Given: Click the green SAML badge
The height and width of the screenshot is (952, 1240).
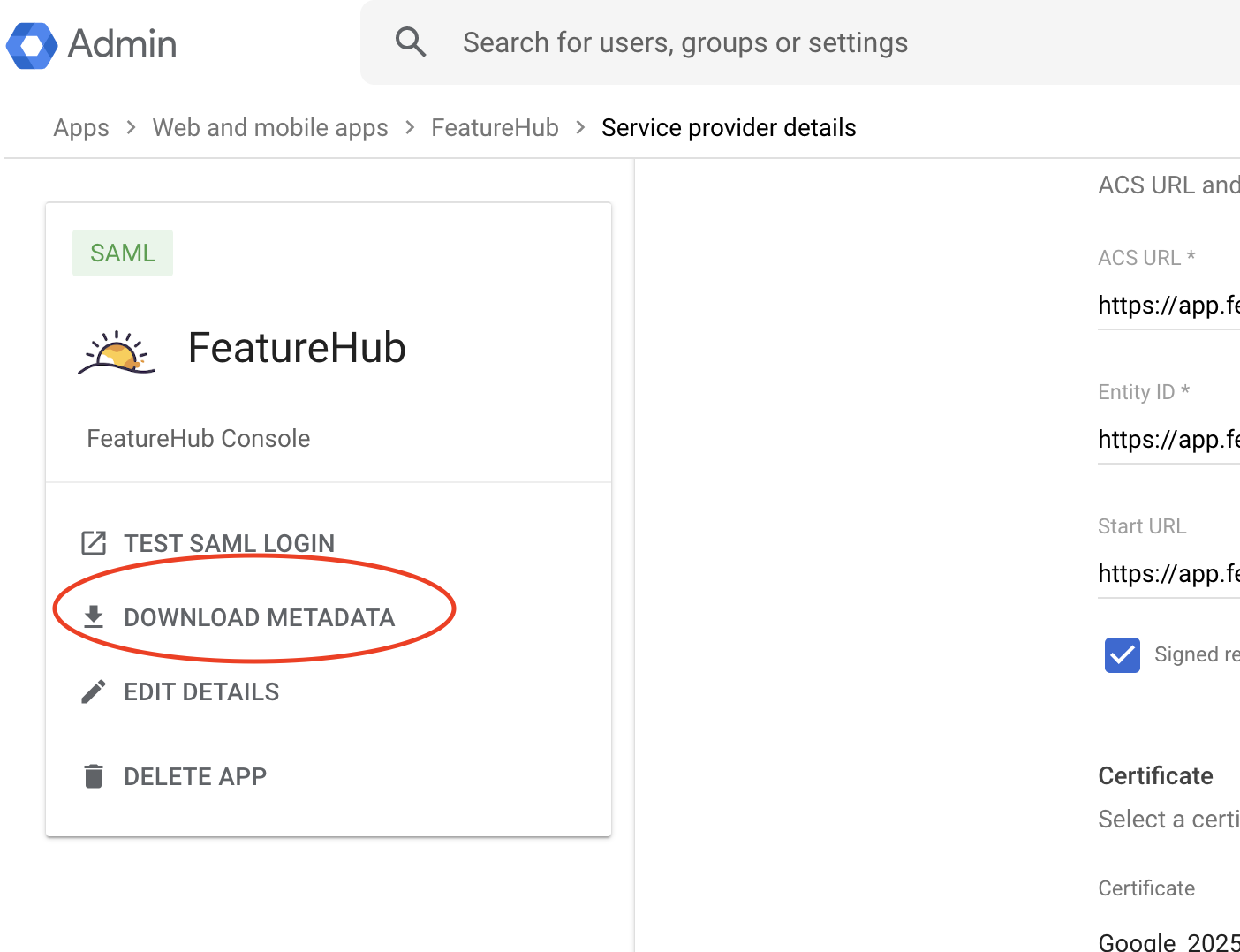Looking at the screenshot, I should pyautogui.click(x=123, y=253).
